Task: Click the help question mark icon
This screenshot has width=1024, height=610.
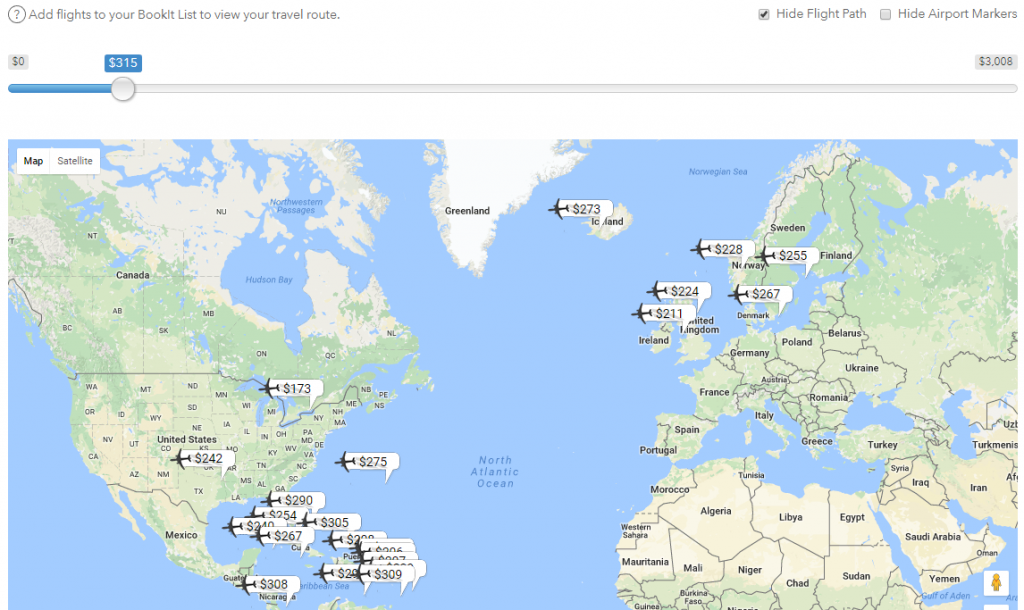Action: tap(17, 14)
